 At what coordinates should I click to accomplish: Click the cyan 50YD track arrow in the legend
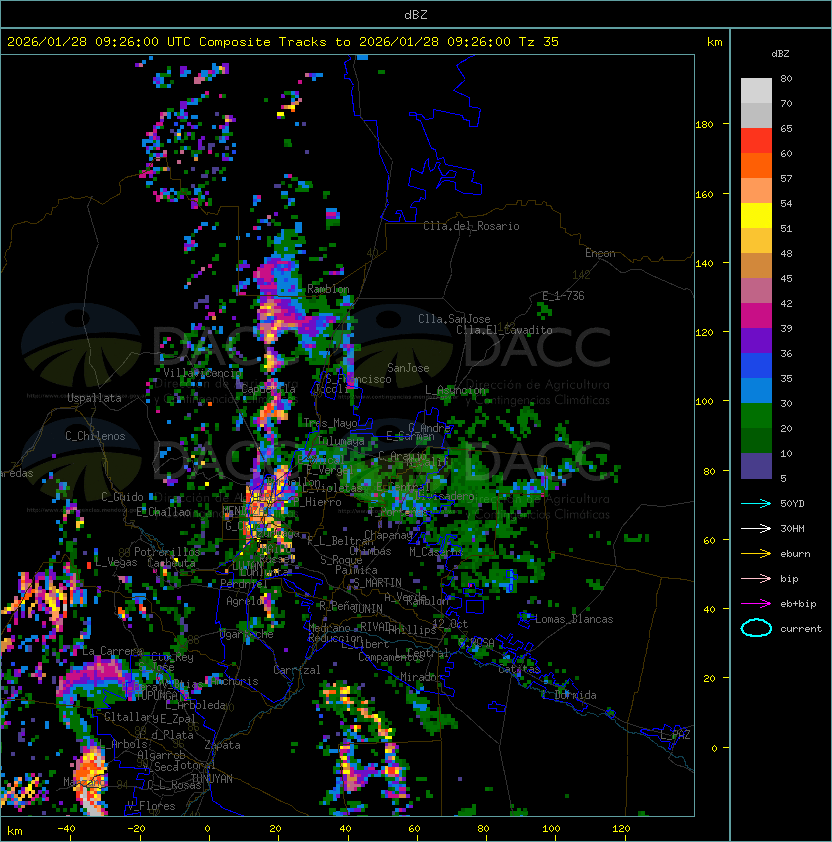[756, 504]
